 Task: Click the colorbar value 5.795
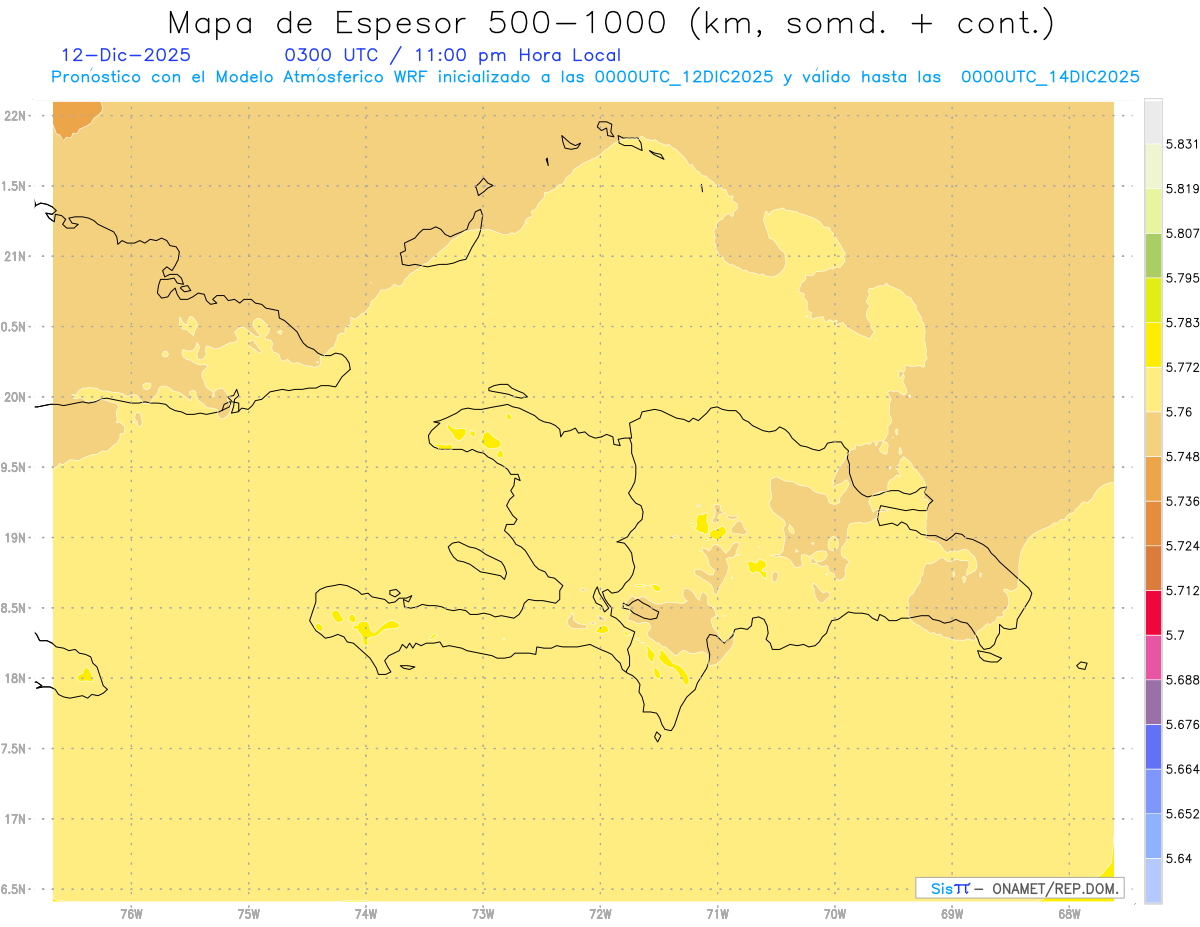[x=1183, y=278]
